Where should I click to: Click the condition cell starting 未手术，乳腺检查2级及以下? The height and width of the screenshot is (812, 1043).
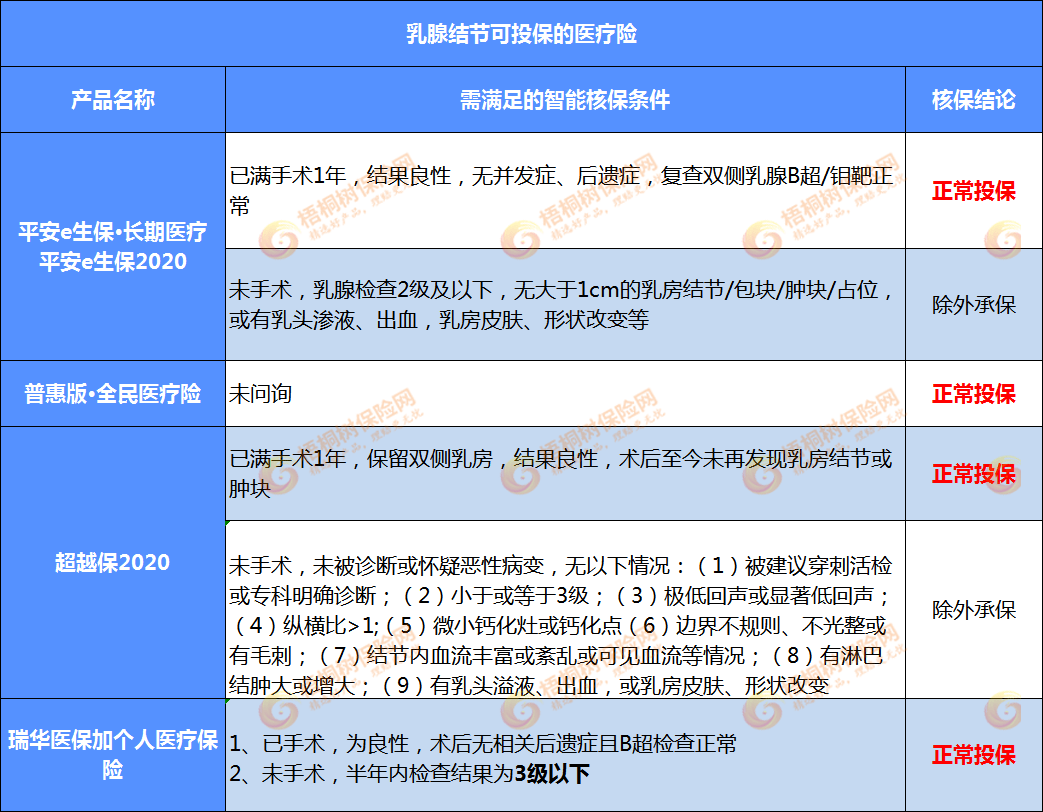[565, 305]
